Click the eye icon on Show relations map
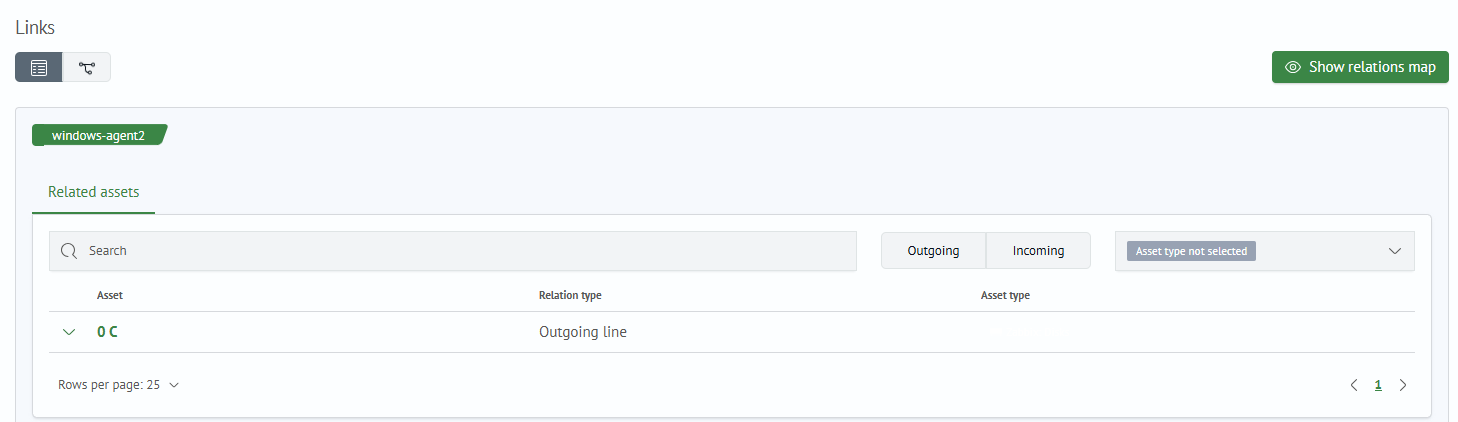This screenshot has height=422, width=1458. click(x=1293, y=67)
